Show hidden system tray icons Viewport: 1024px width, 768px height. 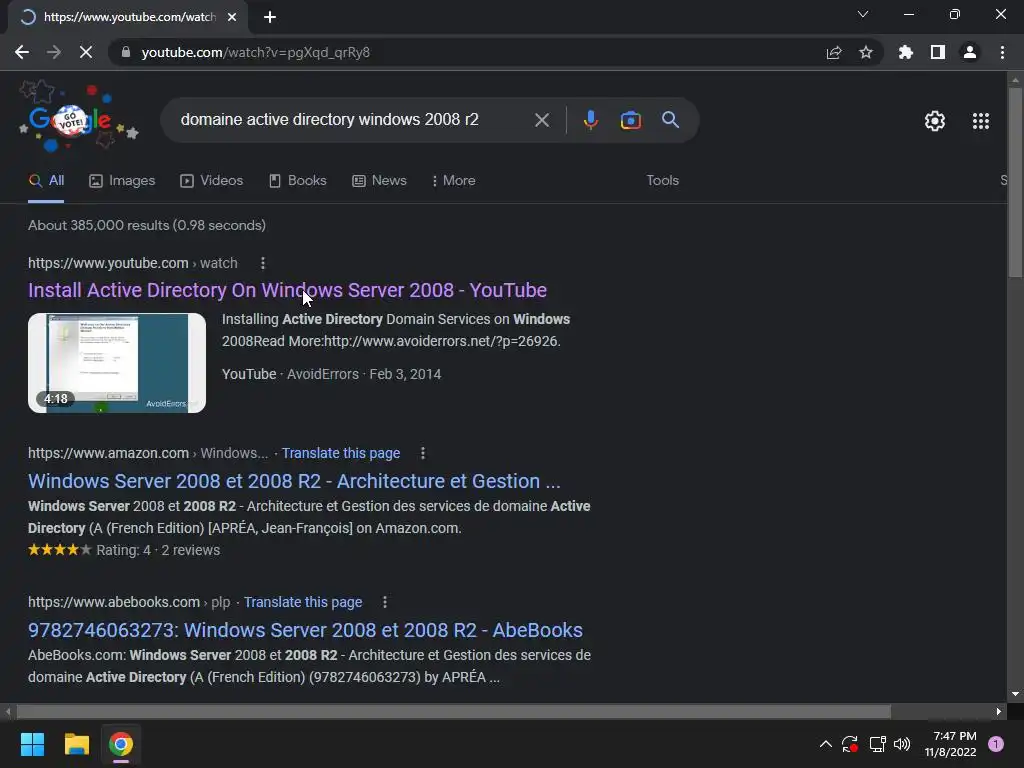[825, 744]
